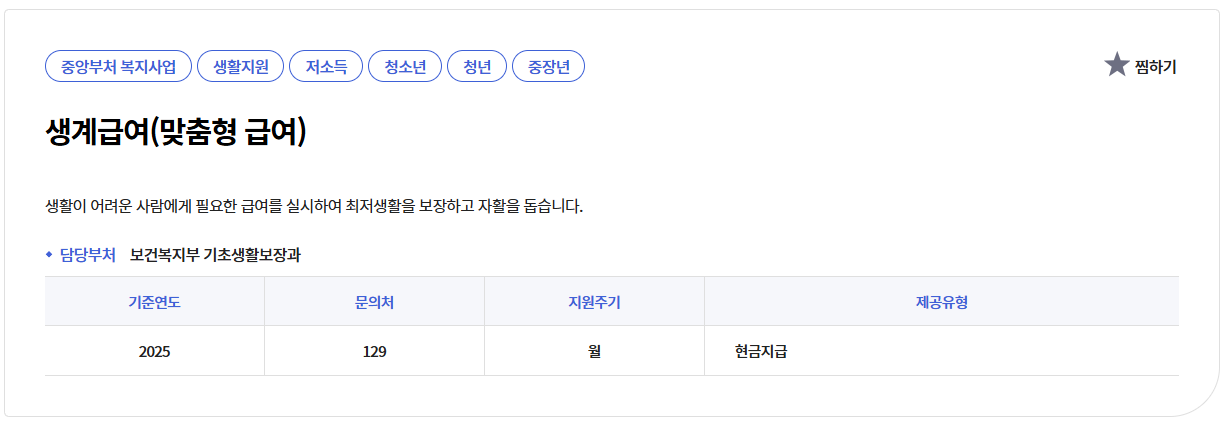Click the 기준연도 column header
This screenshot has height=421, width=1225.
coord(154,302)
